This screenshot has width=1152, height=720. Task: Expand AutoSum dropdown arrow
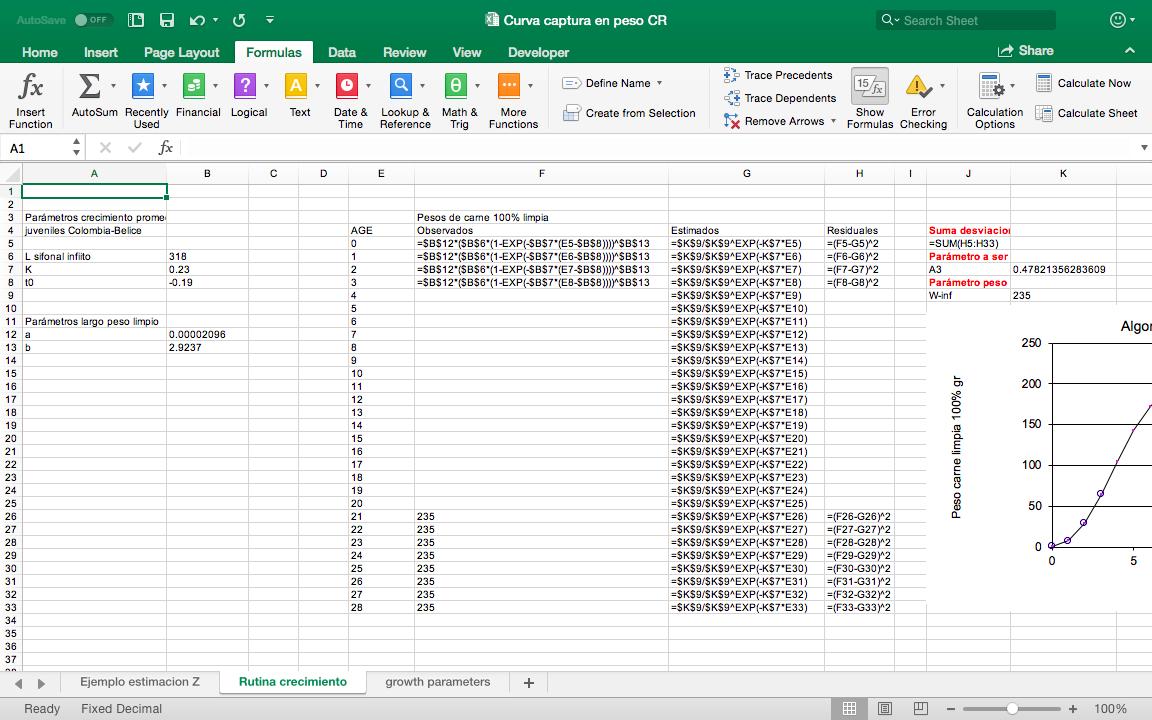click(x=113, y=86)
